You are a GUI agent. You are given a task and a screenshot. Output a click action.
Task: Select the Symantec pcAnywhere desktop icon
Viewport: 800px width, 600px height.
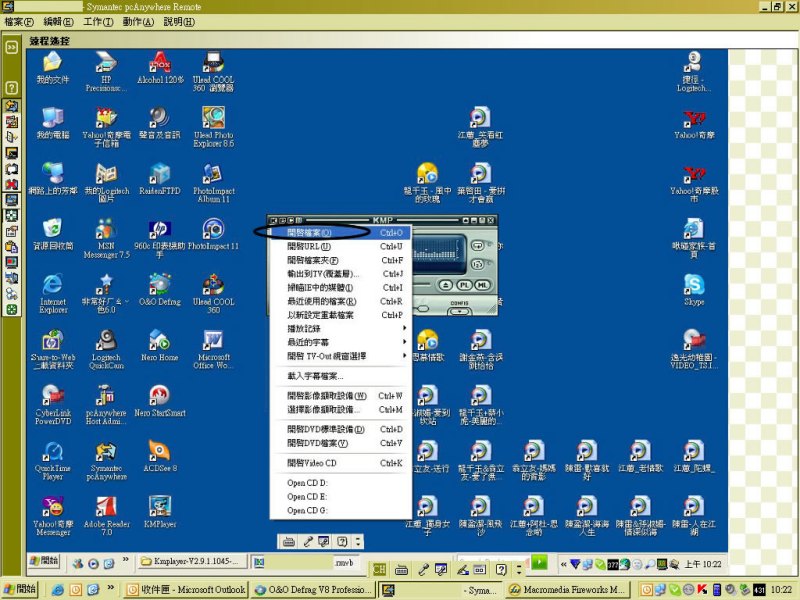[x=106, y=460]
